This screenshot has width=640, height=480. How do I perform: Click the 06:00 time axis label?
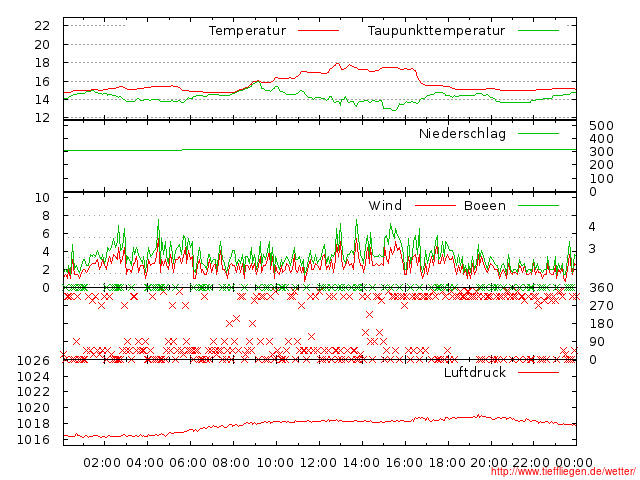pos(188,463)
